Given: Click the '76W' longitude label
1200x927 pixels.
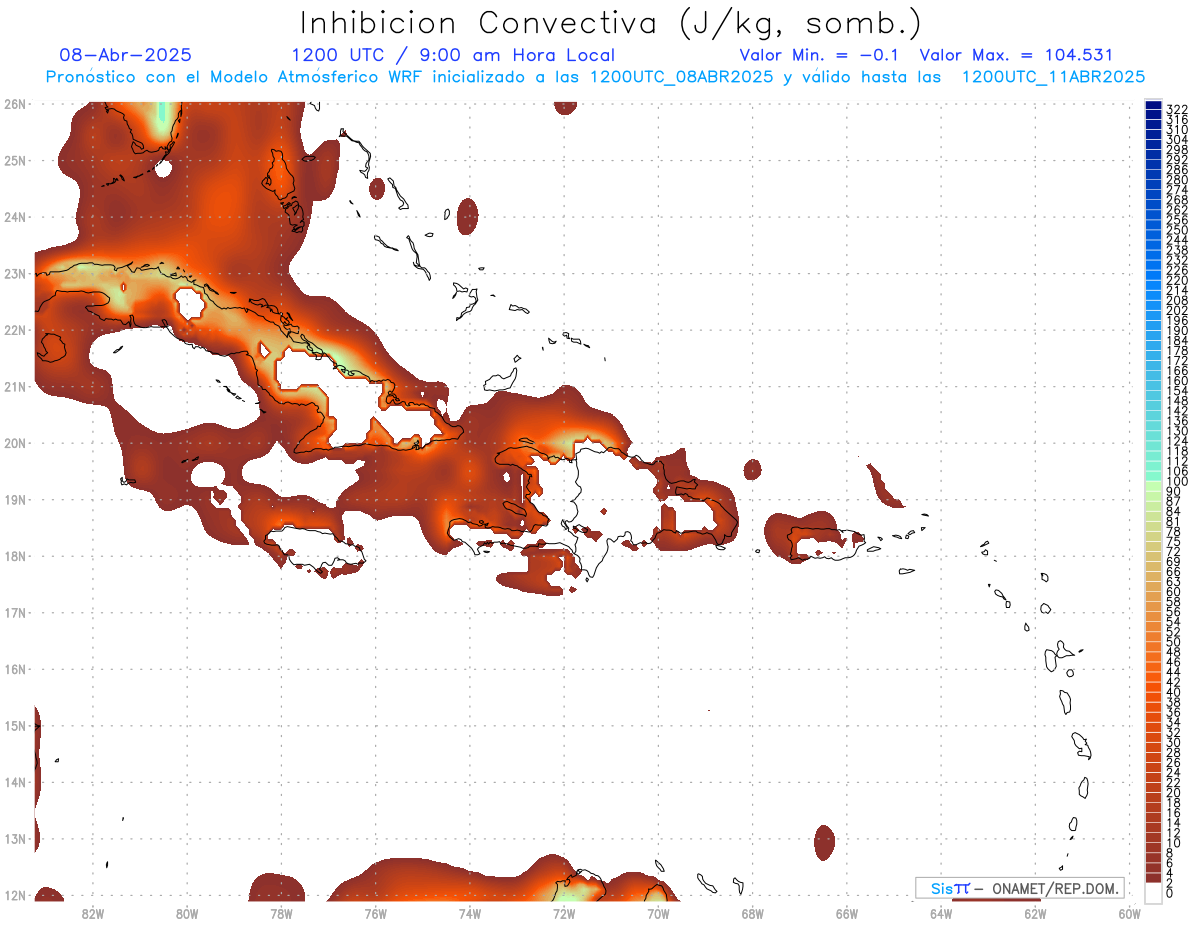Looking at the screenshot, I should coord(376,913).
